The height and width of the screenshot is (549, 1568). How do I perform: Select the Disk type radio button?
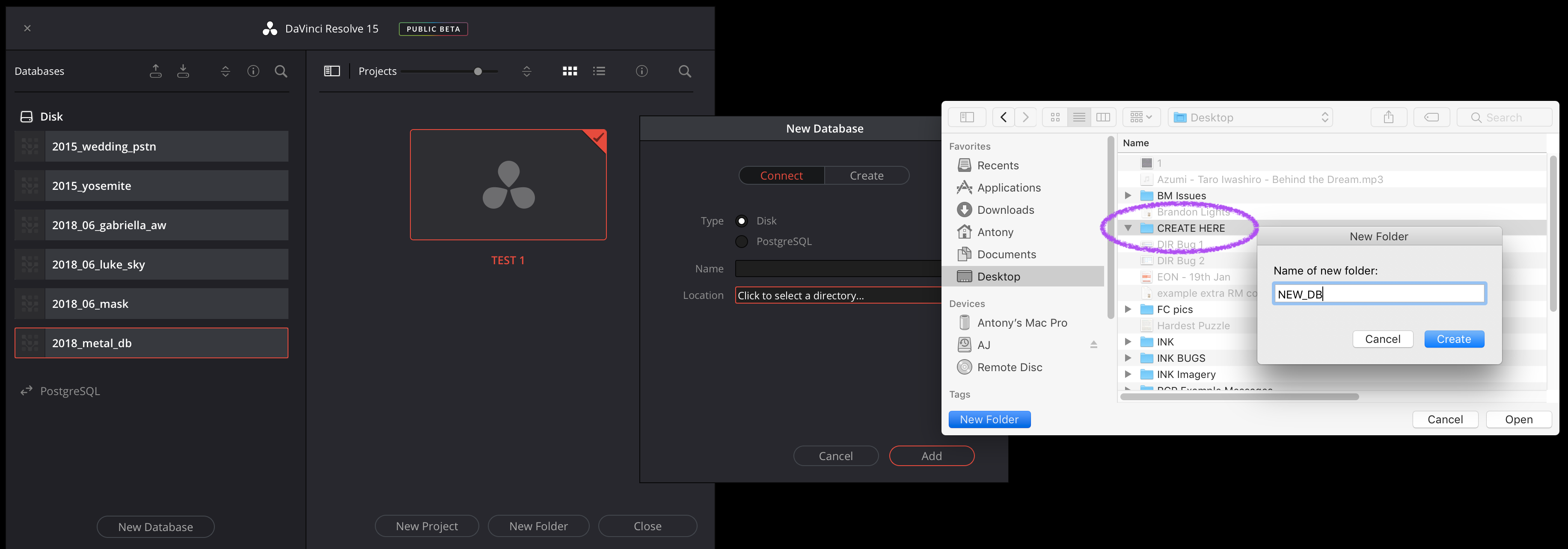(741, 221)
